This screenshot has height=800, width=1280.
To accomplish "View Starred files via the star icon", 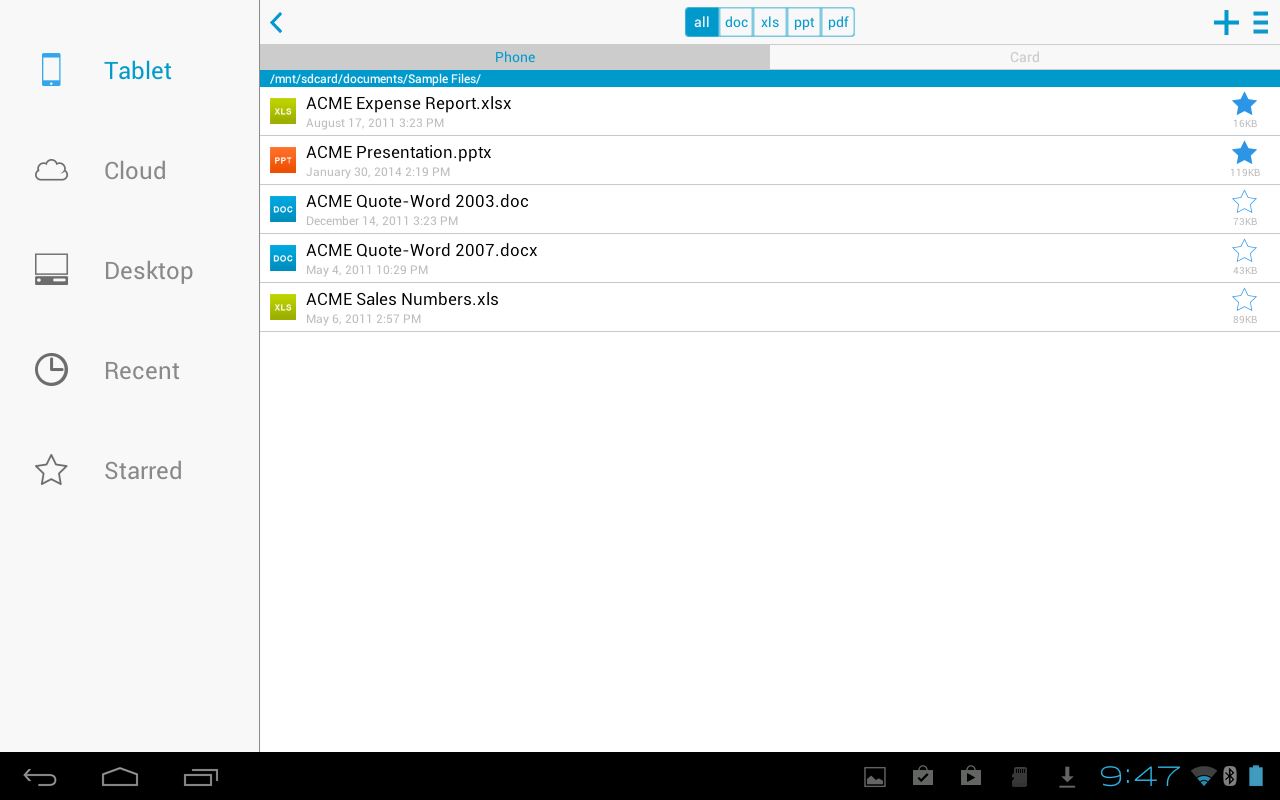I will click(51, 470).
